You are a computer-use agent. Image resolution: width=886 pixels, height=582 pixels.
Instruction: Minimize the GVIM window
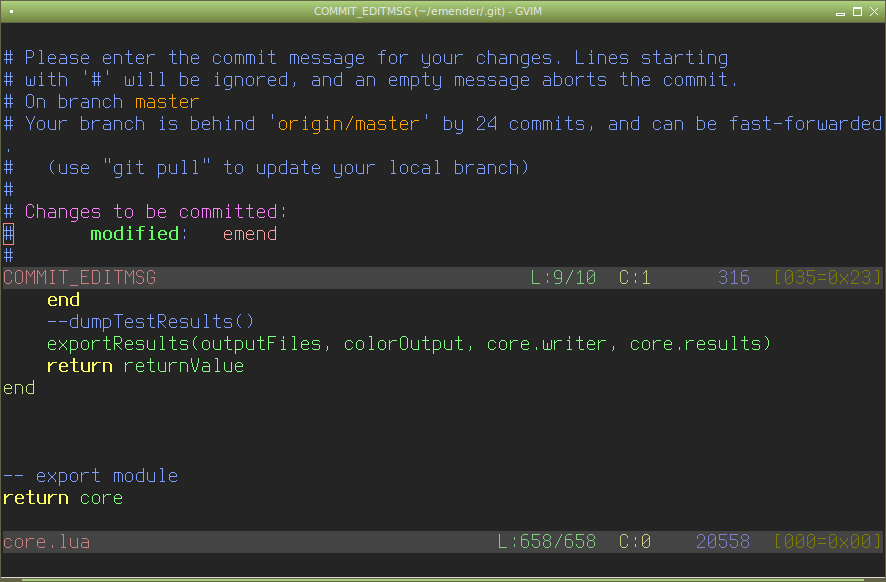pos(841,11)
